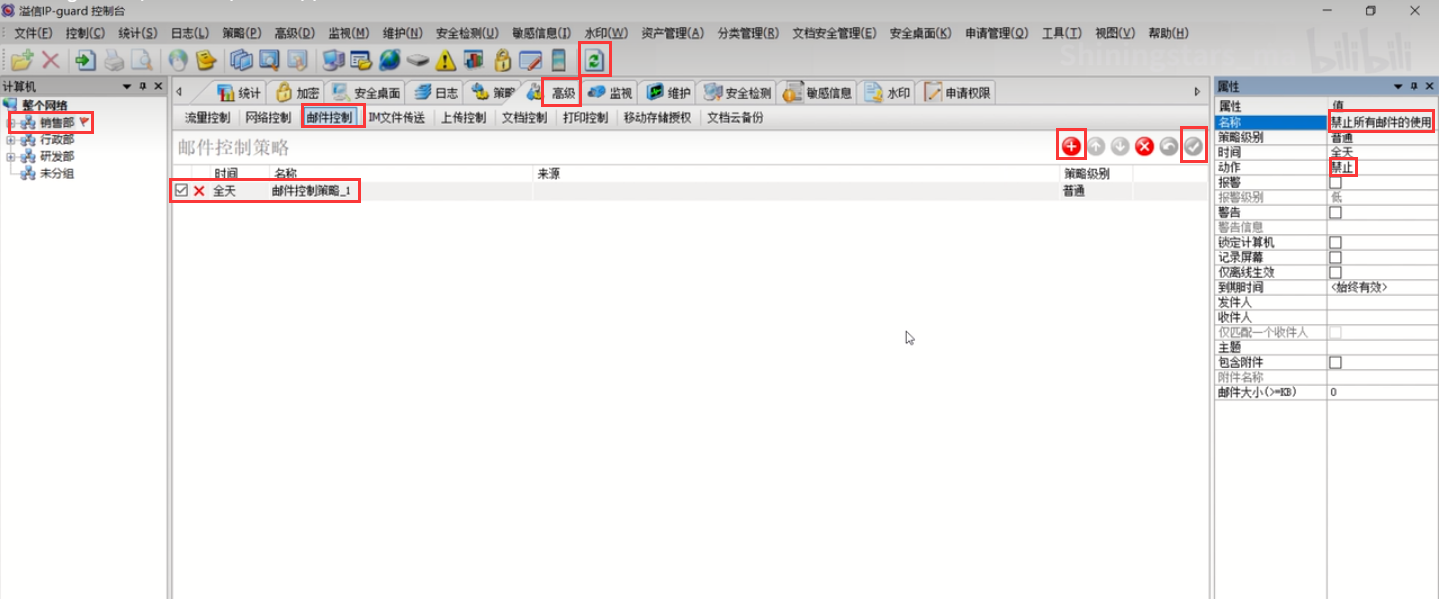The width and height of the screenshot is (1439, 599).
Task: Click the printer icon in main toolbar
Action: (x=115, y=60)
